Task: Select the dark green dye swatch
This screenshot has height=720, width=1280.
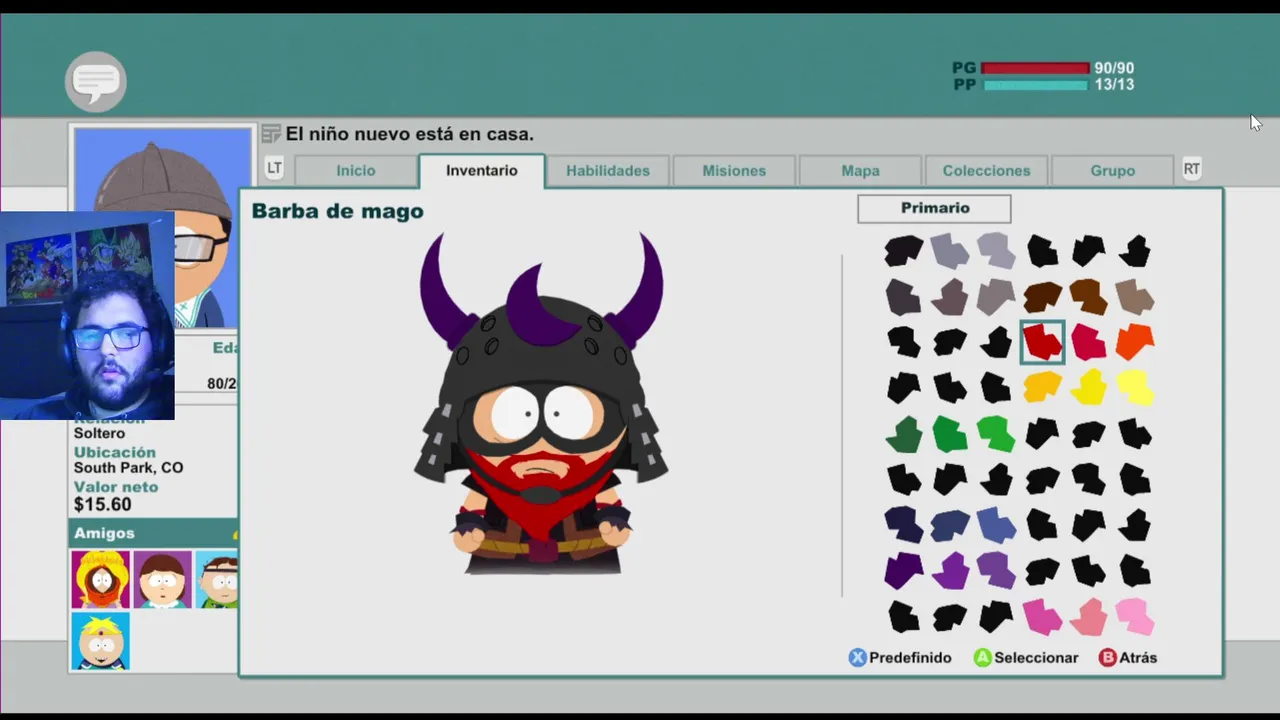Action: click(x=904, y=434)
